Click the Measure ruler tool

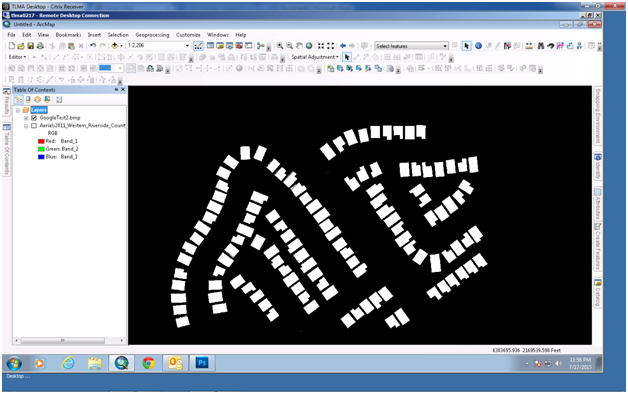529,46
